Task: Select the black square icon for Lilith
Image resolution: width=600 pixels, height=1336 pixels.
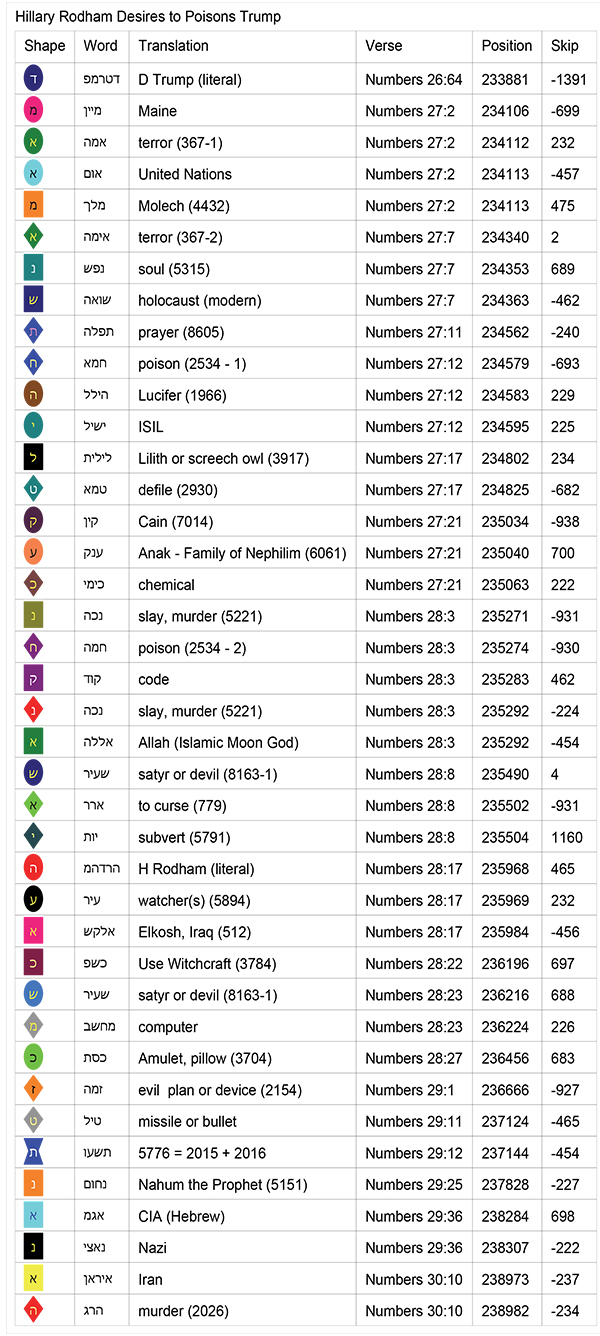Action: 34,459
